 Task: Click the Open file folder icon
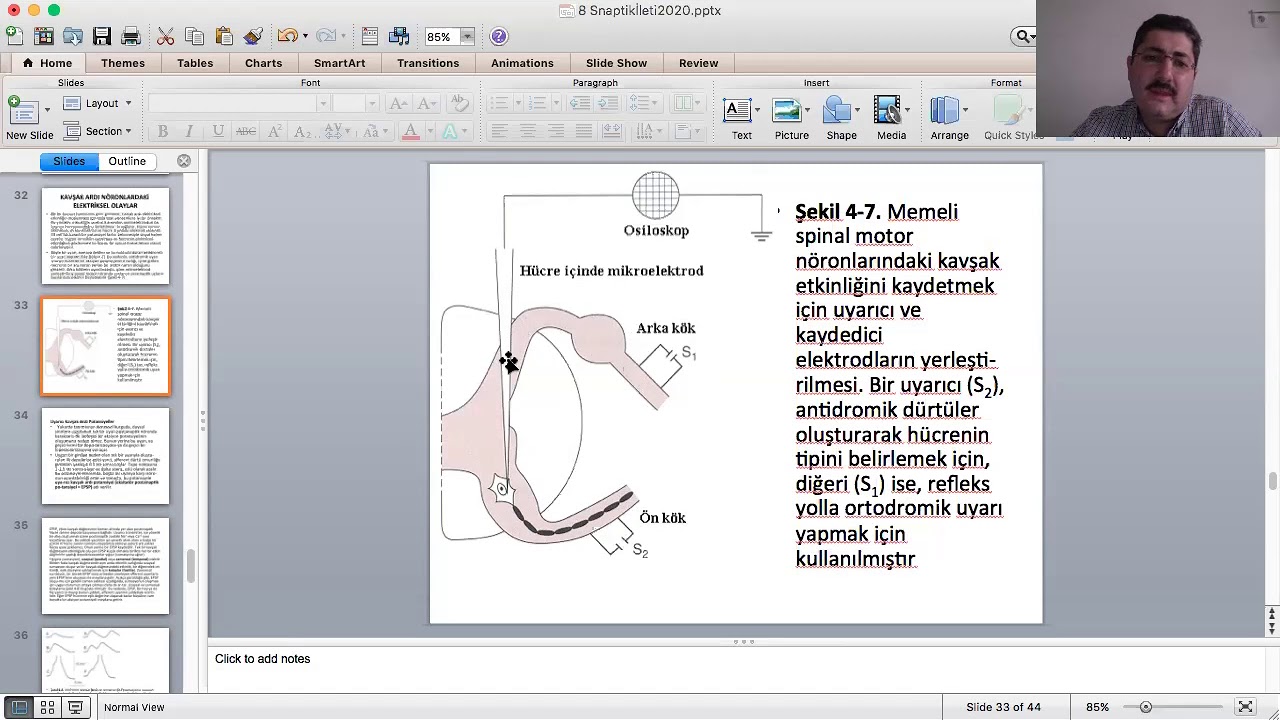coord(73,36)
